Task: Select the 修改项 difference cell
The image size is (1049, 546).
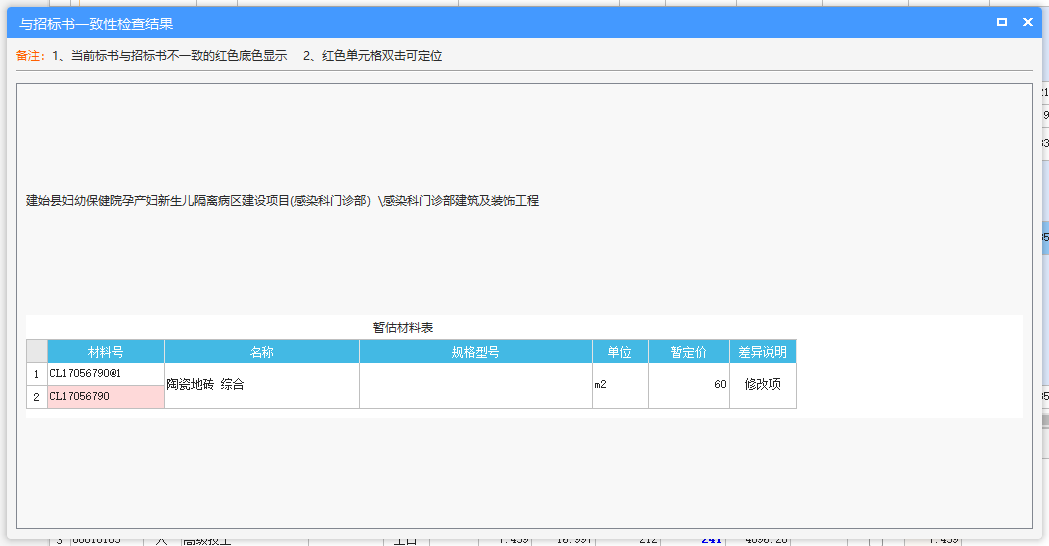Action: [763, 385]
